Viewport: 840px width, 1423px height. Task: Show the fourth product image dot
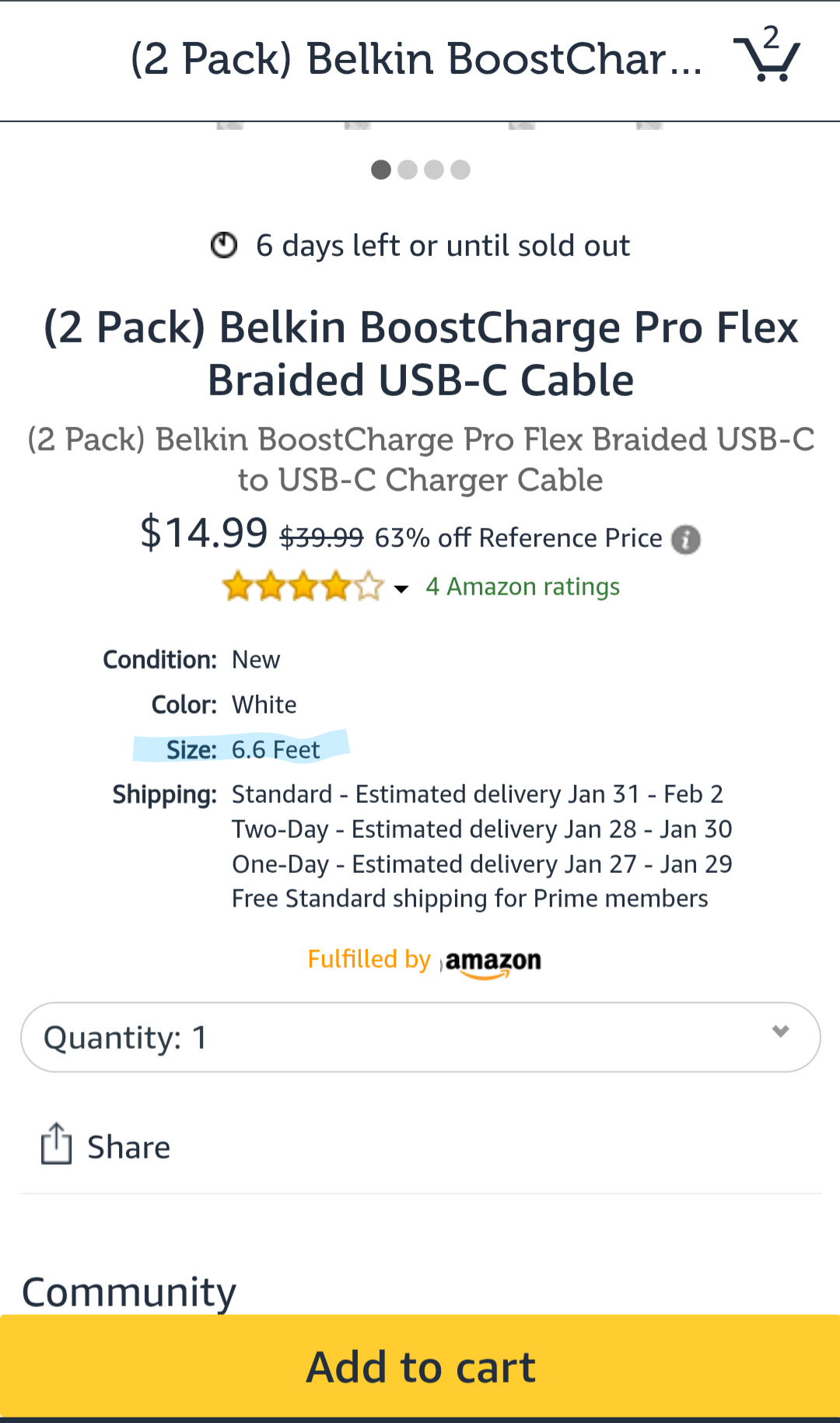click(x=460, y=170)
